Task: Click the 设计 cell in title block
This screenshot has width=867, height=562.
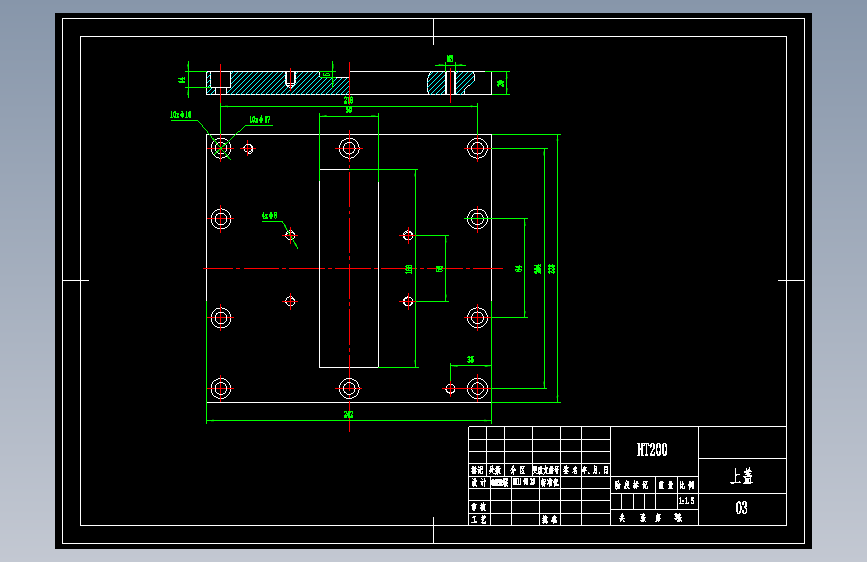Action: pos(479,482)
